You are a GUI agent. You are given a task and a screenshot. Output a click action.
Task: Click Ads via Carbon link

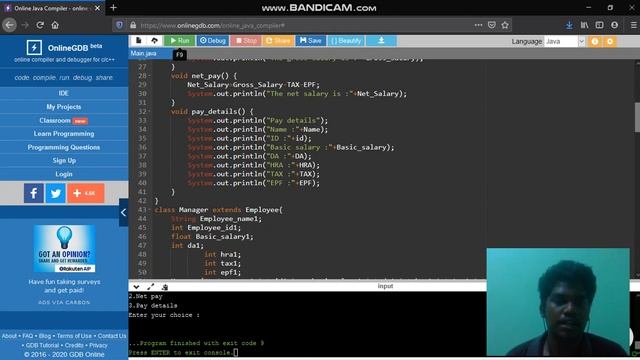(64, 302)
